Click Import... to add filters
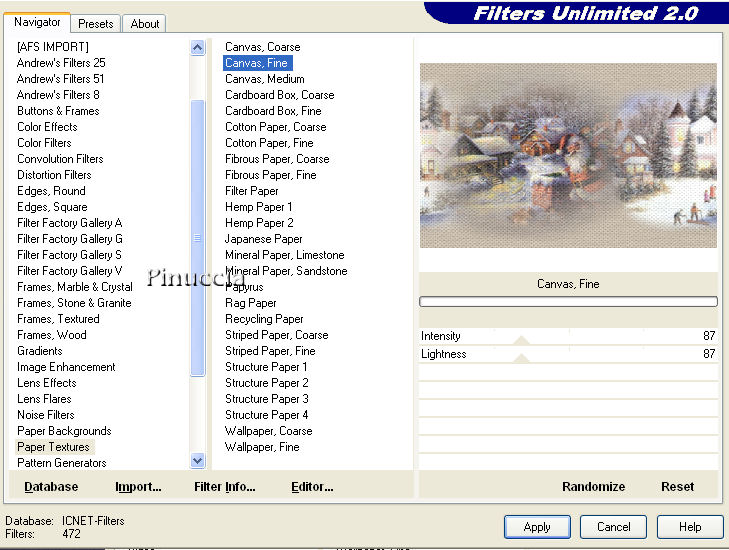Screen dimensions: 729x550 (x=138, y=487)
